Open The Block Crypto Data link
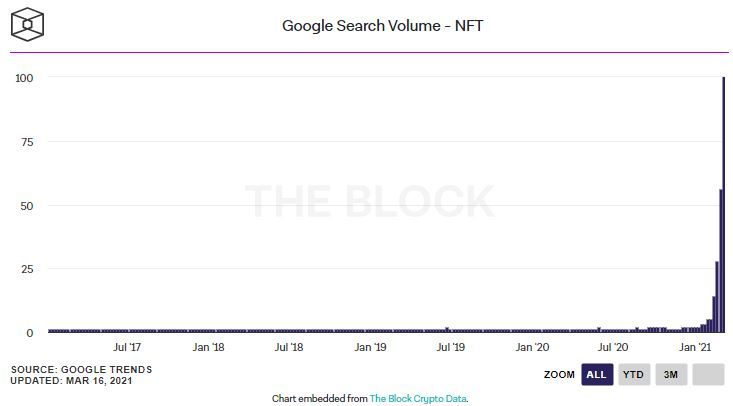 [x=418, y=398]
